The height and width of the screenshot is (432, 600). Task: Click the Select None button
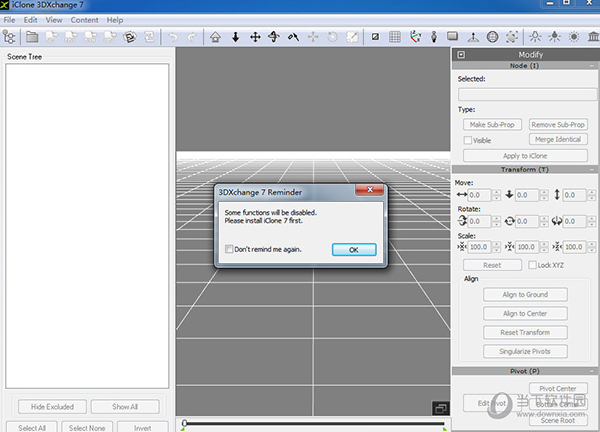click(87, 427)
